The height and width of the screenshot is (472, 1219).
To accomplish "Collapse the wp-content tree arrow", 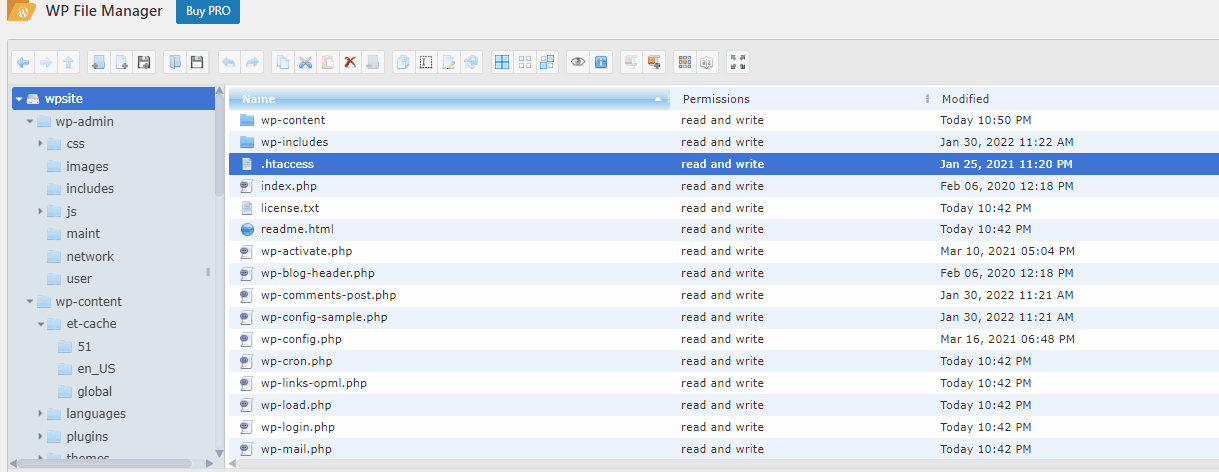I will tap(30, 301).
